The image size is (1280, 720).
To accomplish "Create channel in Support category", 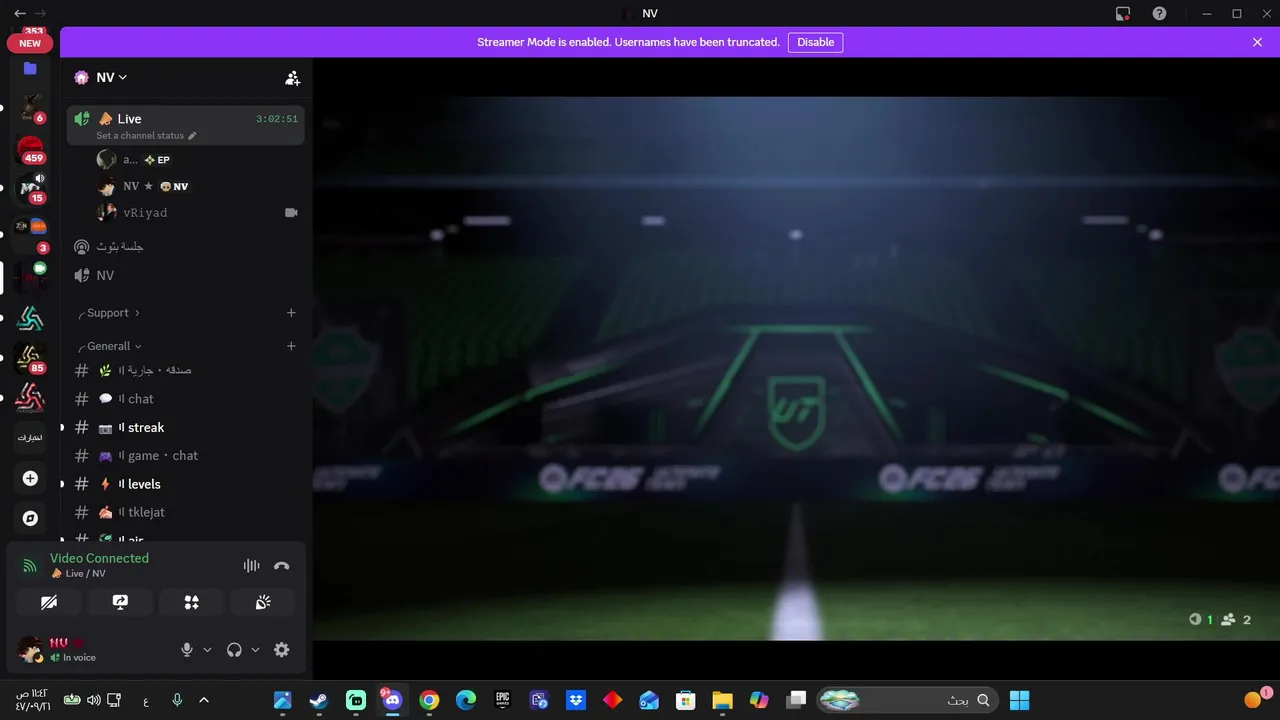I will (x=291, y=313).
